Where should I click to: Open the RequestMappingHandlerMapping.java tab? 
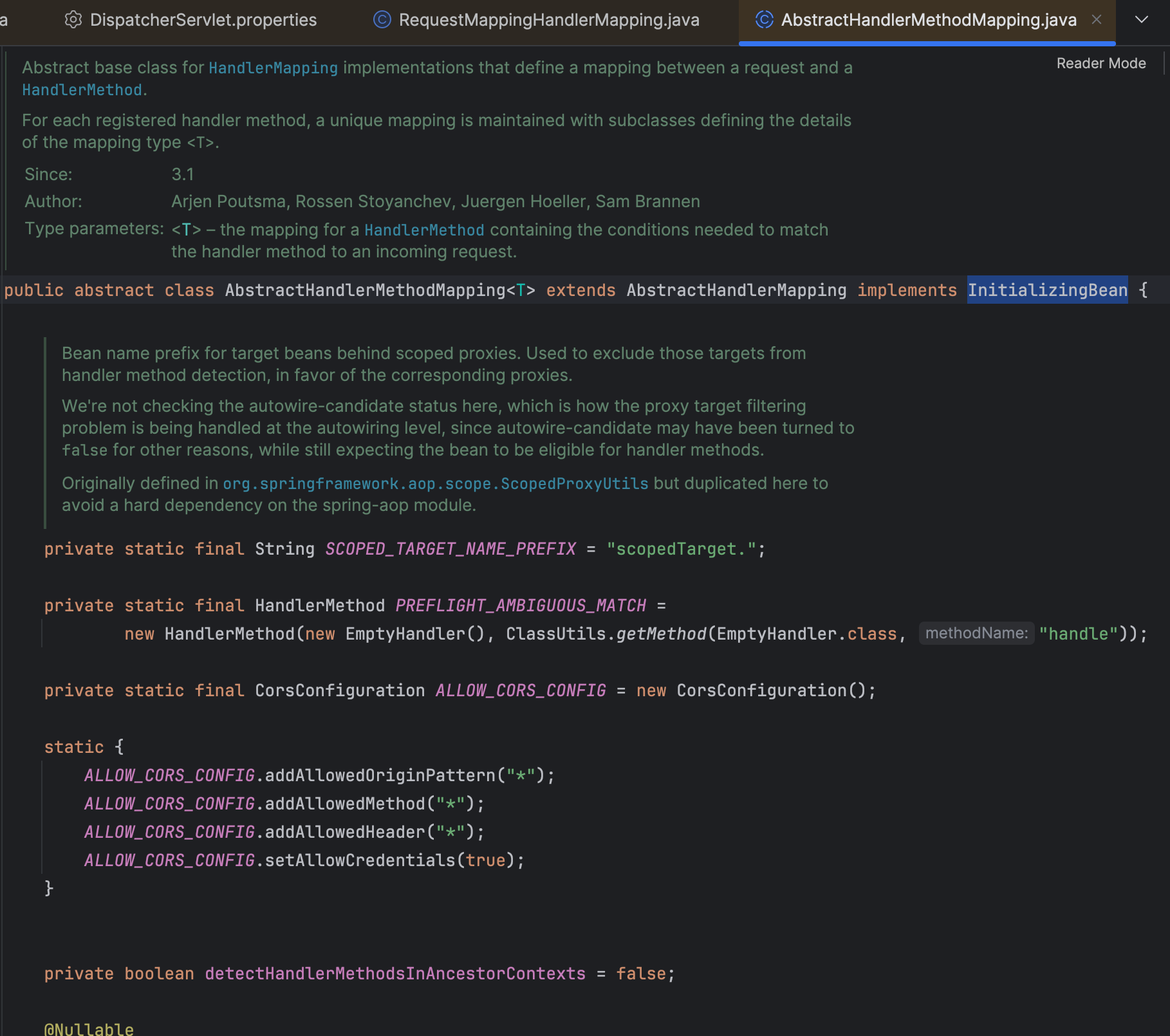(x=537, y=20)
